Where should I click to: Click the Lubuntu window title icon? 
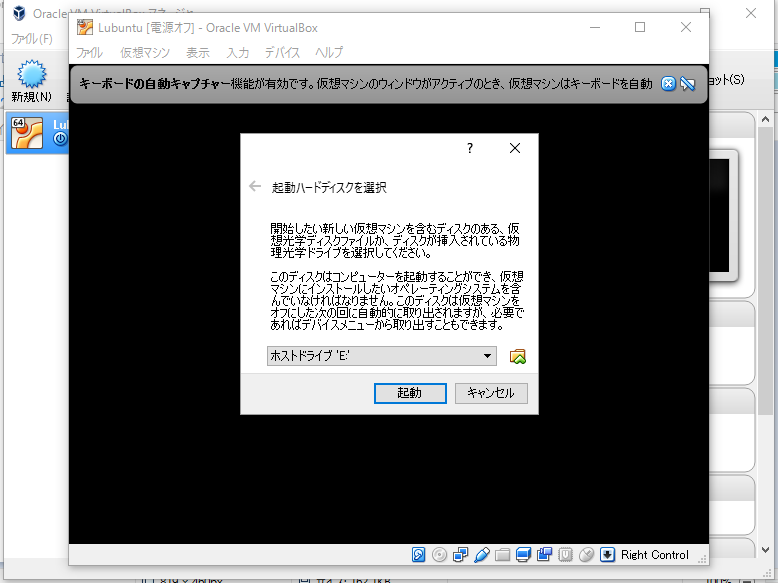click(x=85, y=27)
